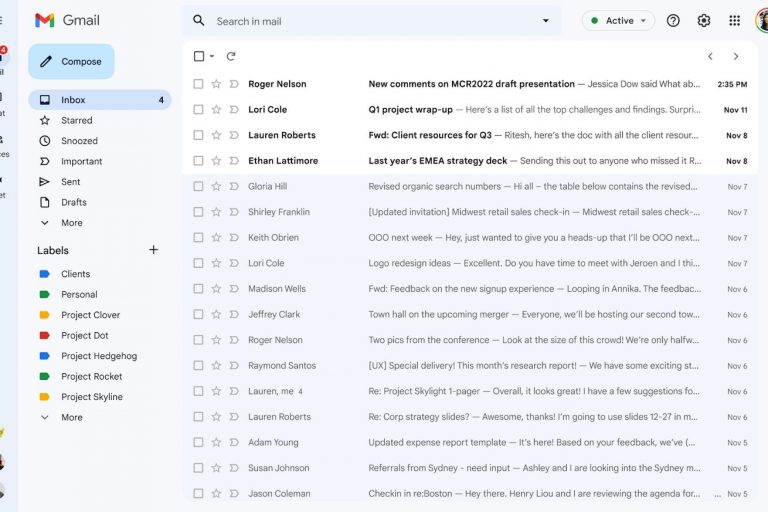Expand More under the Labels list
Viewport: 768px width, 512px height.
coord(71,417)
